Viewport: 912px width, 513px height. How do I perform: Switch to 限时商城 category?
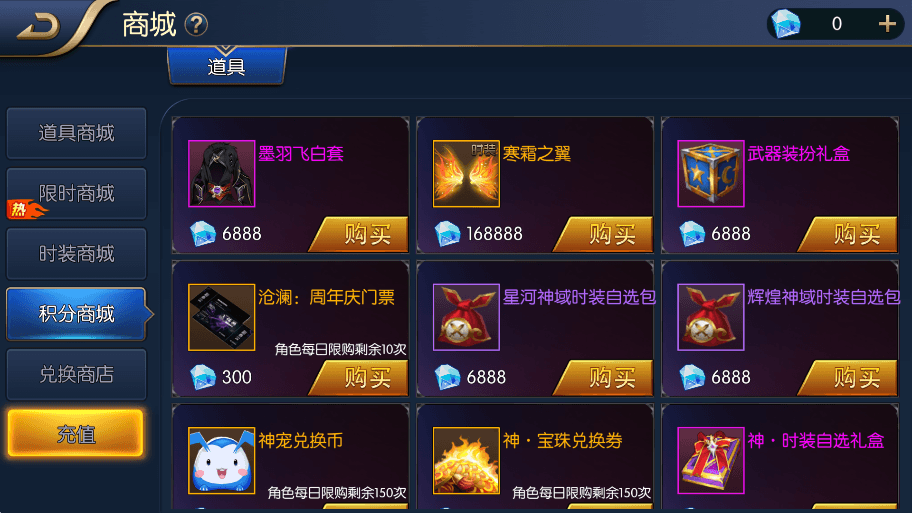click(76, 194)
